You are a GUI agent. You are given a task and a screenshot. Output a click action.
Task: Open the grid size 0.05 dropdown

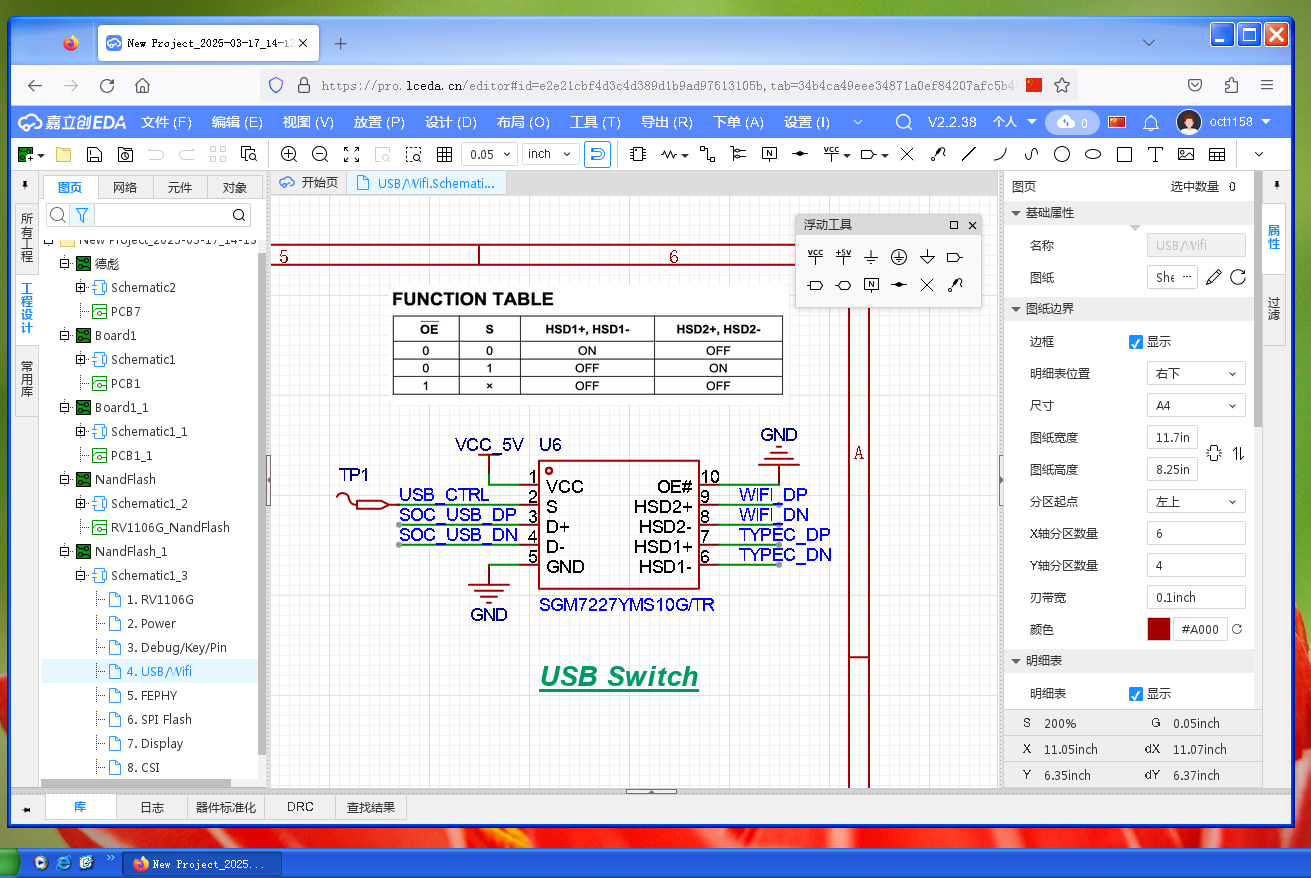click(490, 154)
